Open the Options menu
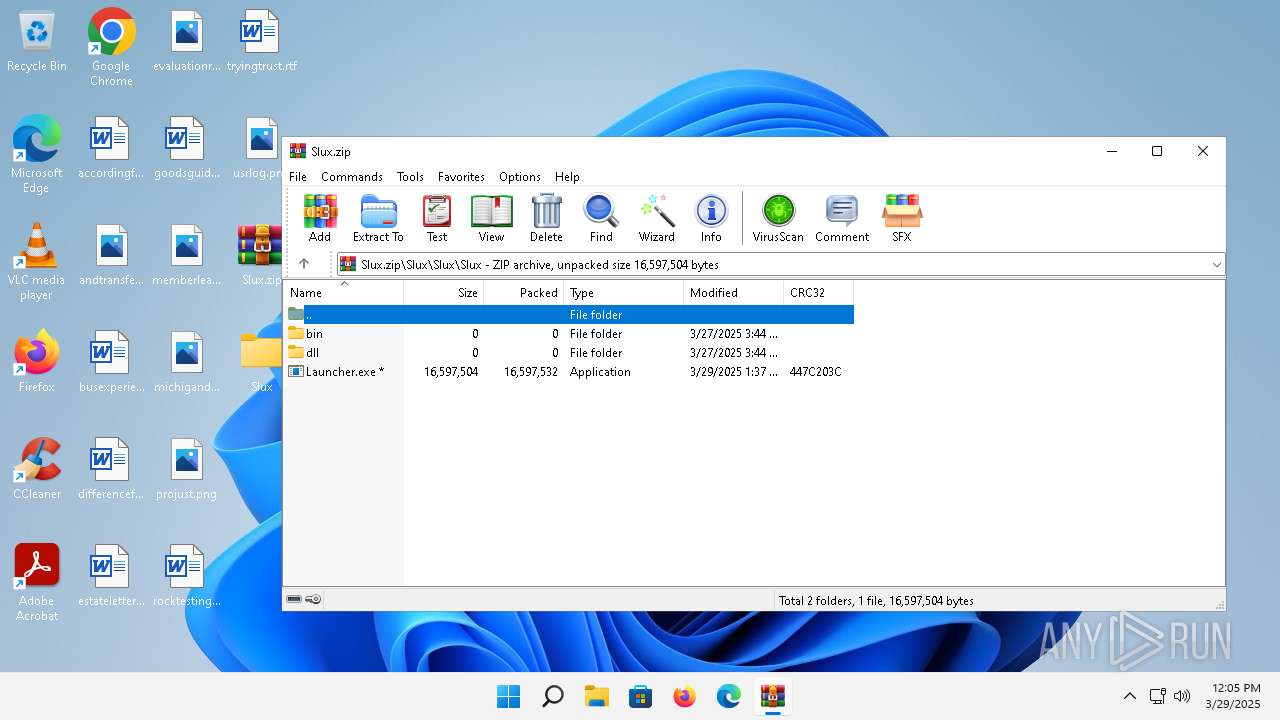The height and width of the screenshot is (720, 1280). coord(520,177)
